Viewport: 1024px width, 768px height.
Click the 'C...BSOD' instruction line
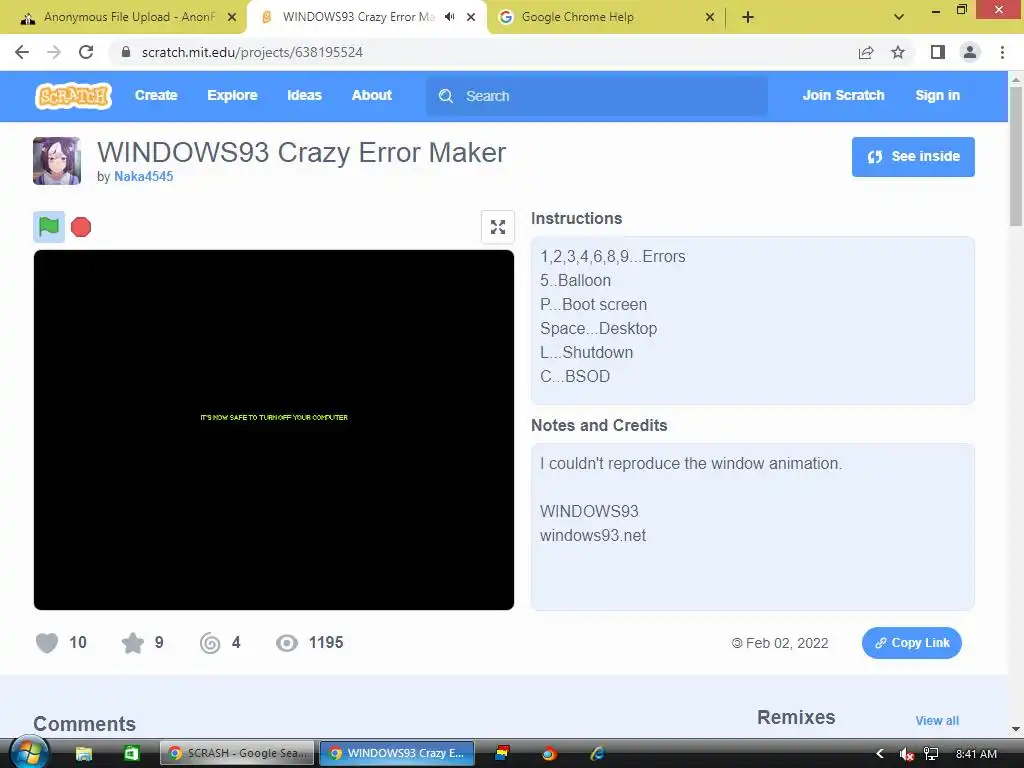[x=575, y=377]
